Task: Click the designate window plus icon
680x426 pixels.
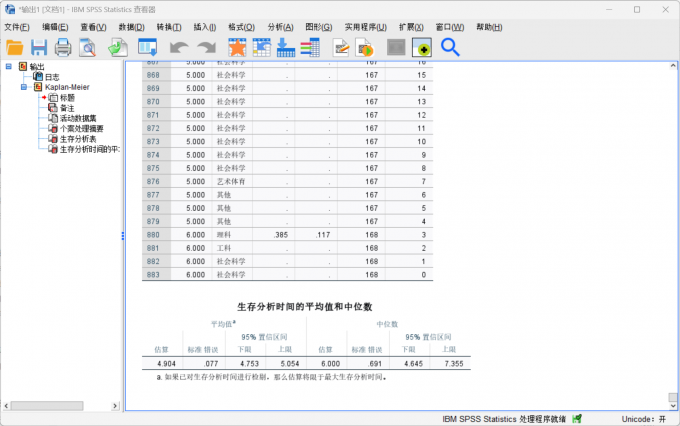Action: tap(422, 47)
